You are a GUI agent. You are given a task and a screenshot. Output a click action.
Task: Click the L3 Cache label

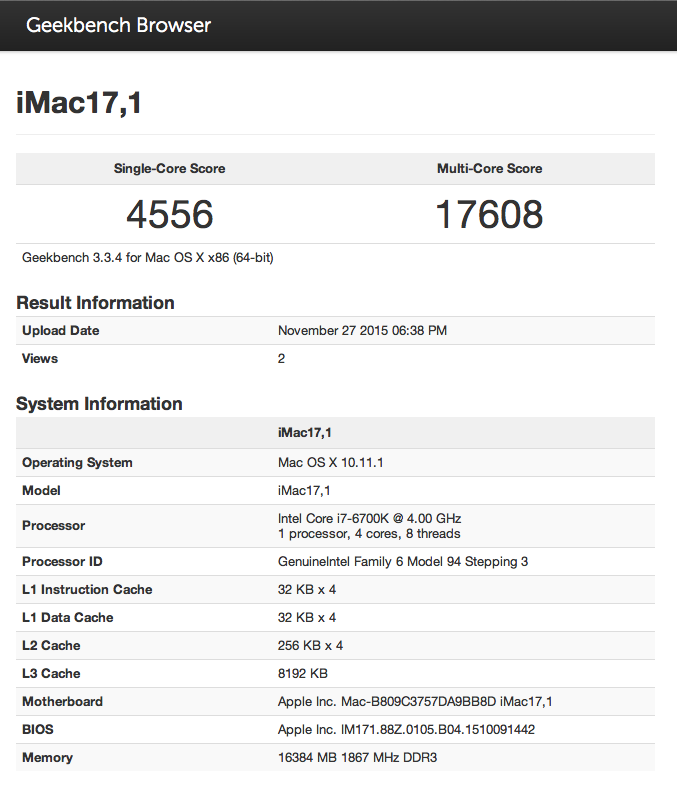(x=51, y=673)
